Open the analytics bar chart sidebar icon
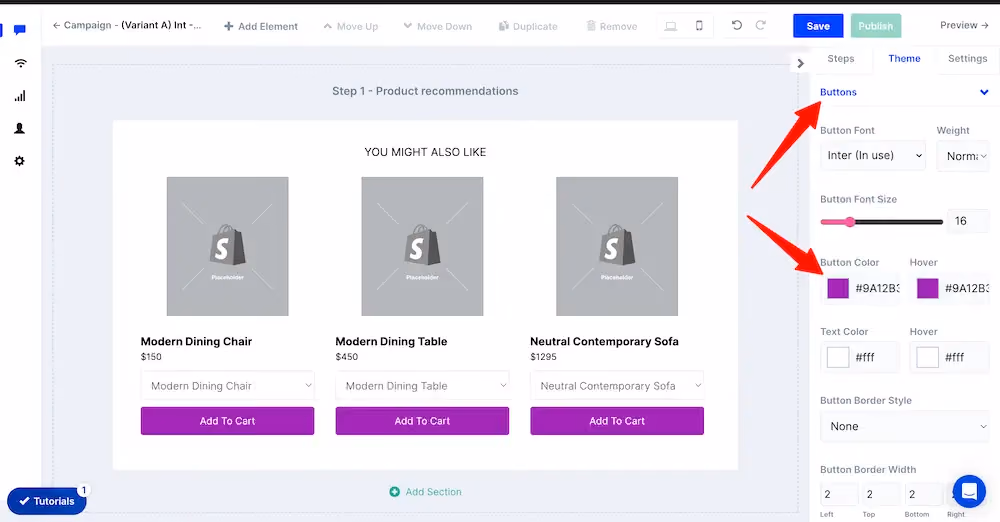Screen dimensions: 1000x522 click(x=20, y=96)
